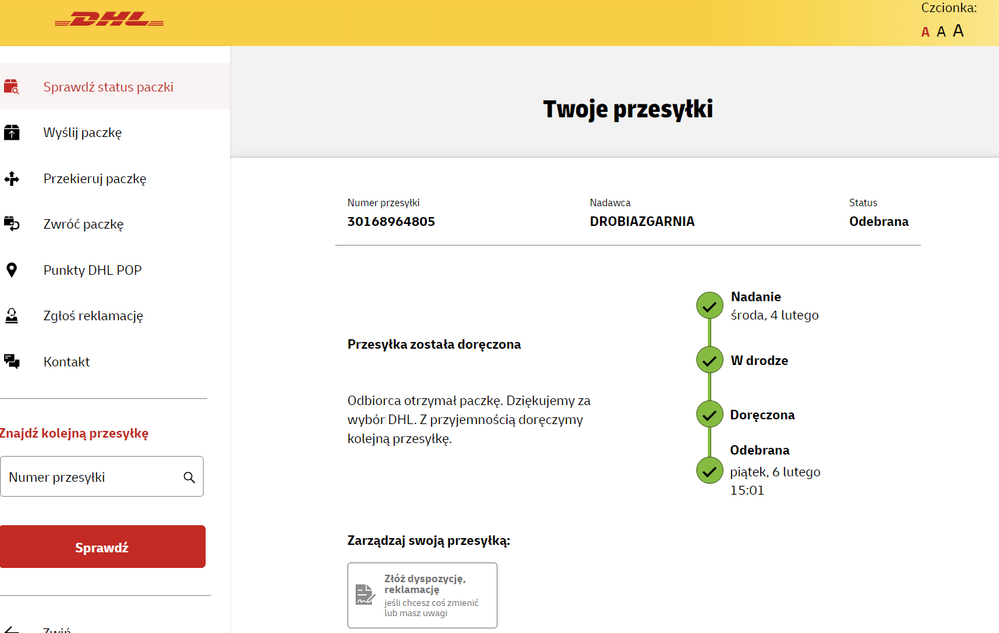Click the magnifier icon in the tracking field
Viewport: 999px width, 633px height.
tap(188, 477)
